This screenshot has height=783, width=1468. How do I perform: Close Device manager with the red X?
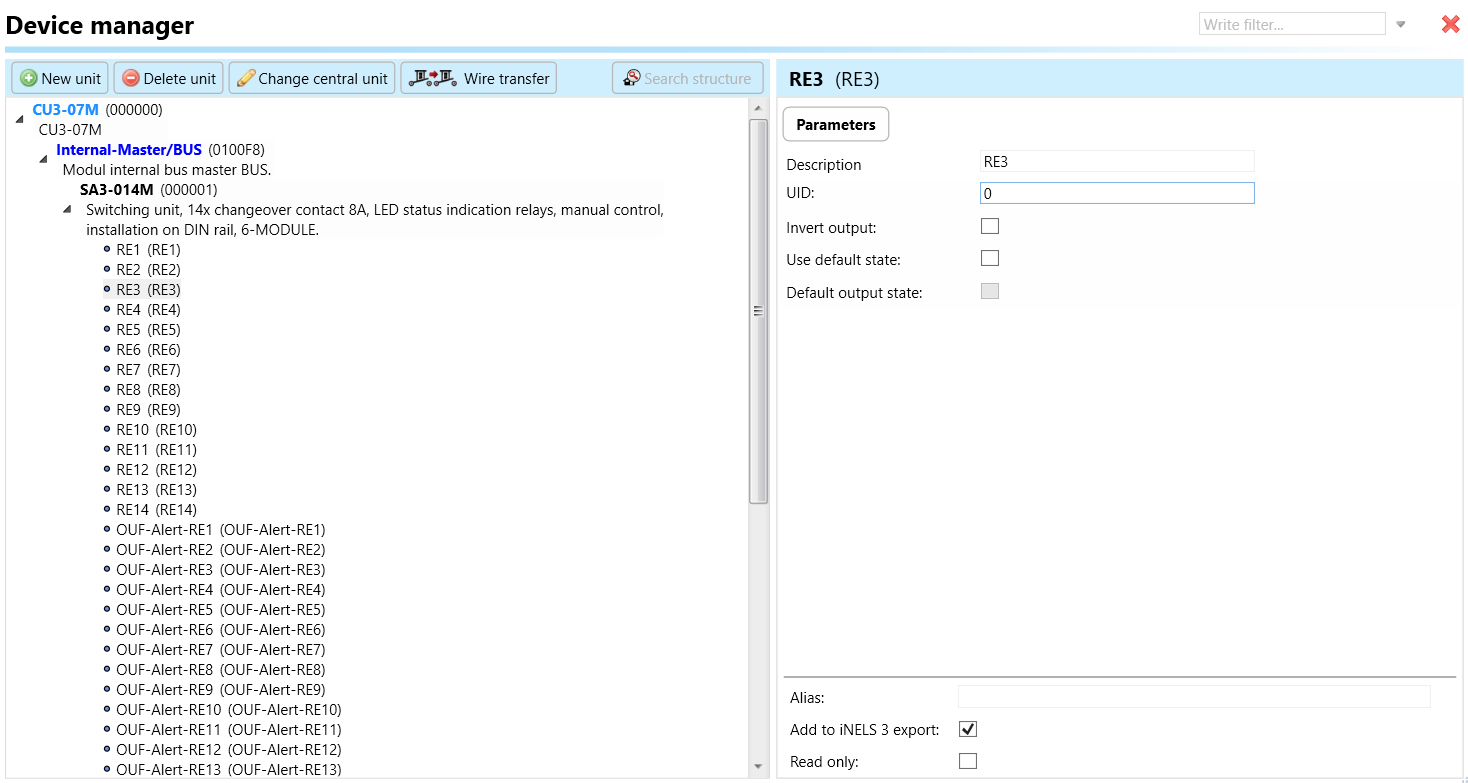(x=1450, y=24)
